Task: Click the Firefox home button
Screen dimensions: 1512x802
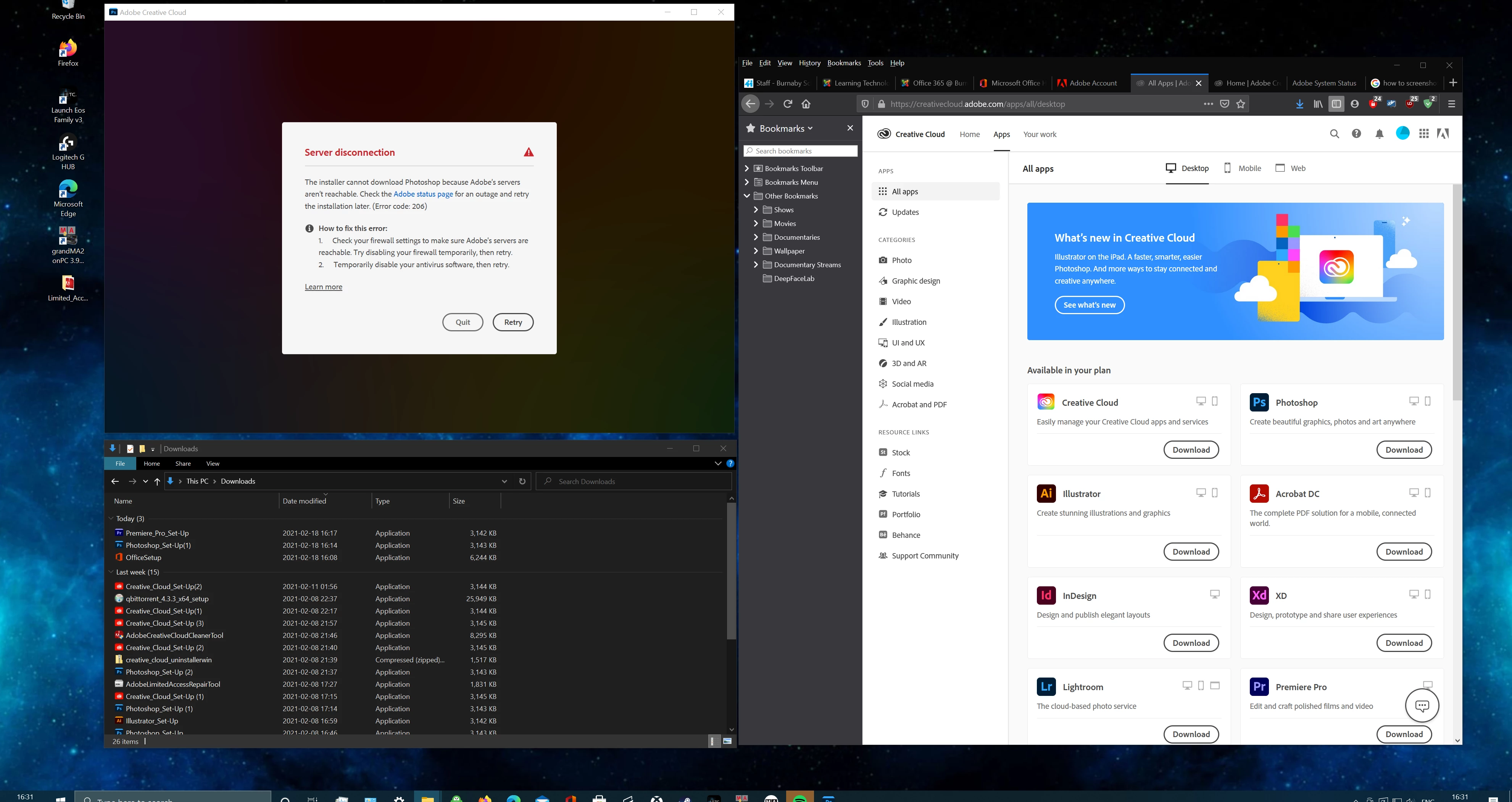Action: coord(806,104)
